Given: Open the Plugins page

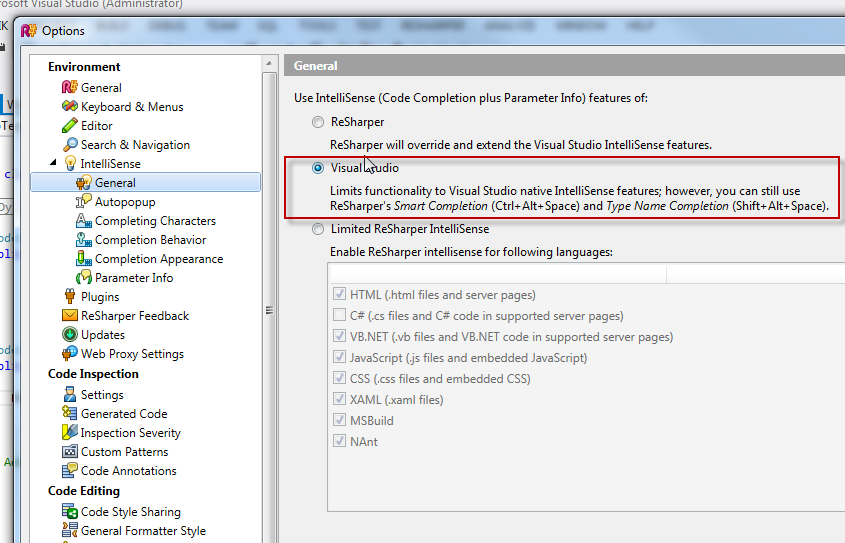Looking at the screenshot, I should click(x=100, y=296).
